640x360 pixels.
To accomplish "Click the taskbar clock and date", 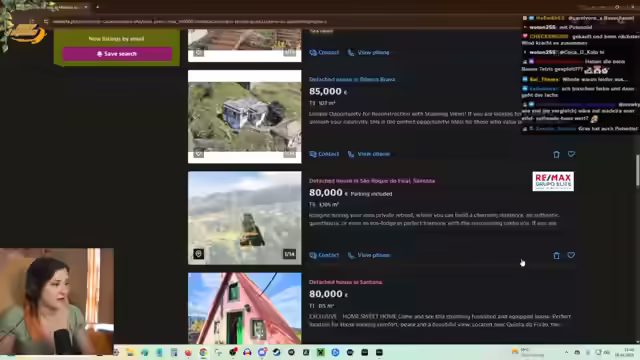I will pos(625,353).
